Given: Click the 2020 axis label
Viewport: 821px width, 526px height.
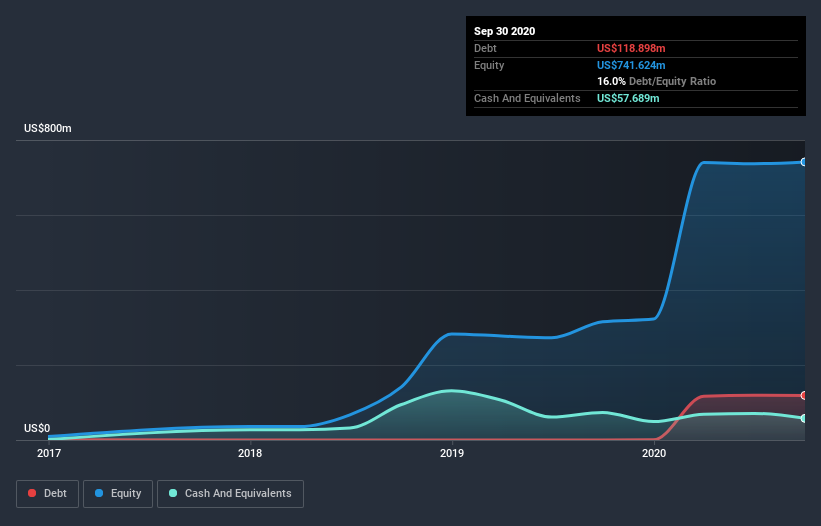Looking at the screenshot, I should point(654,453).
